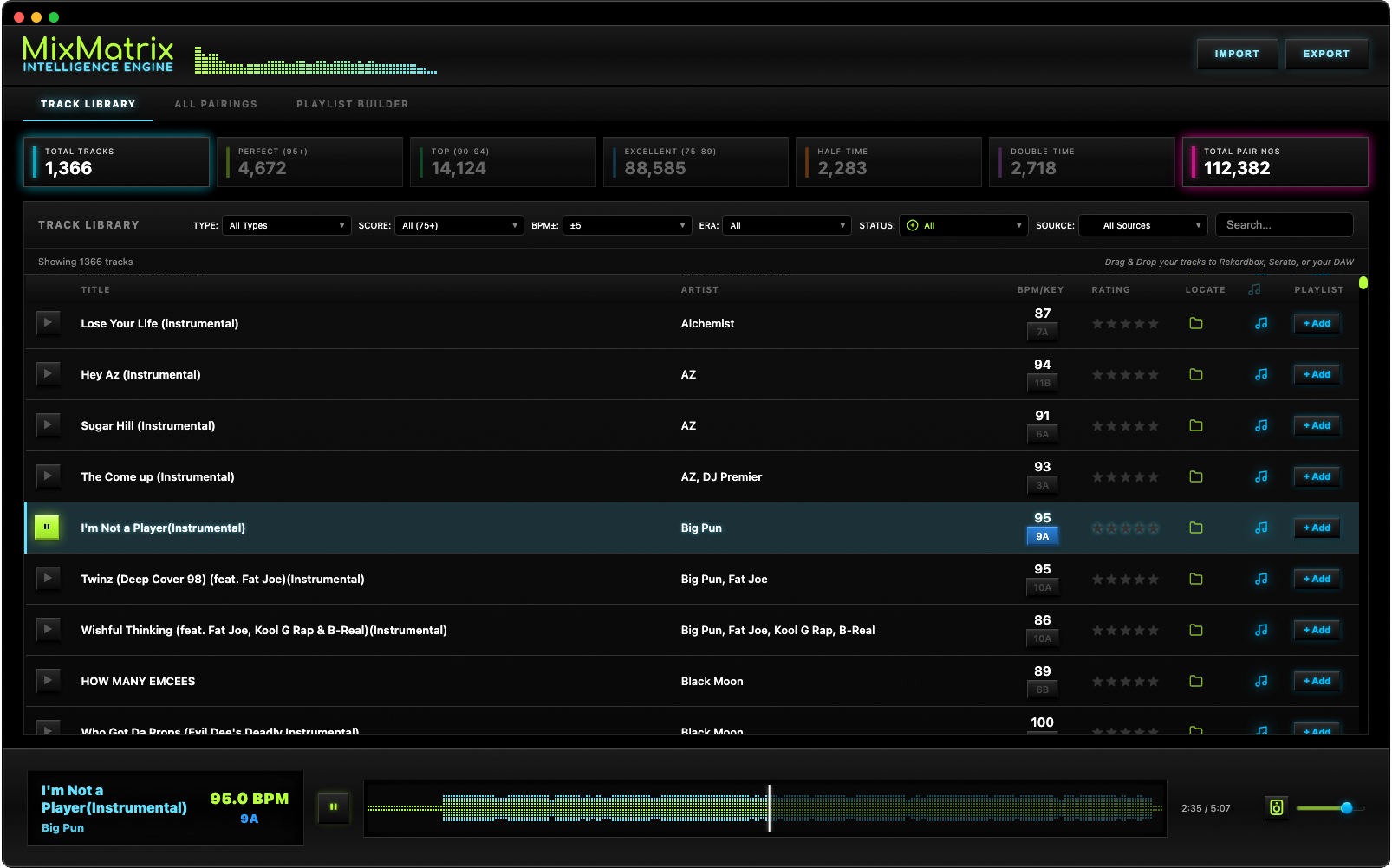Click the locate folder icon for Lose Your Life
The width and height of the screenshot is (1392, 868).
(1196, 323)
